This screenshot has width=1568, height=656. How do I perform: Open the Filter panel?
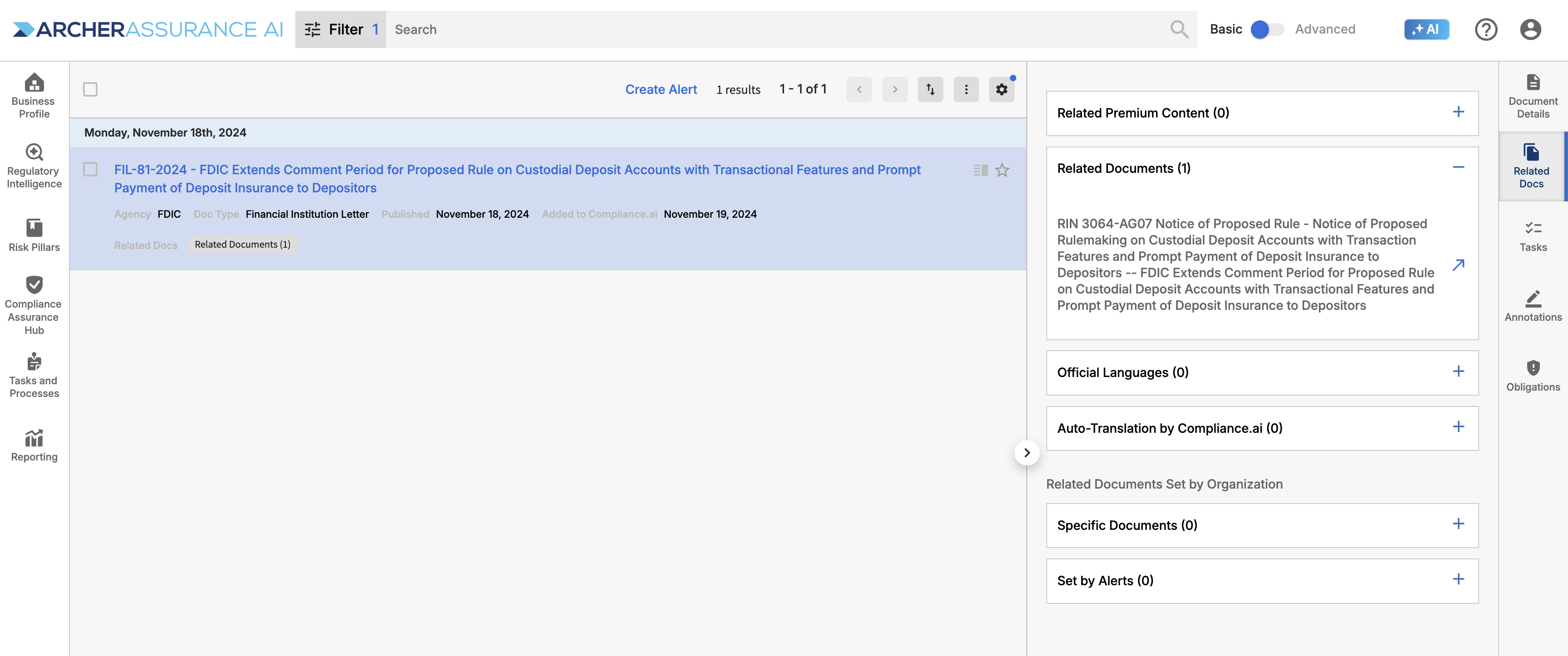point(341,29)
